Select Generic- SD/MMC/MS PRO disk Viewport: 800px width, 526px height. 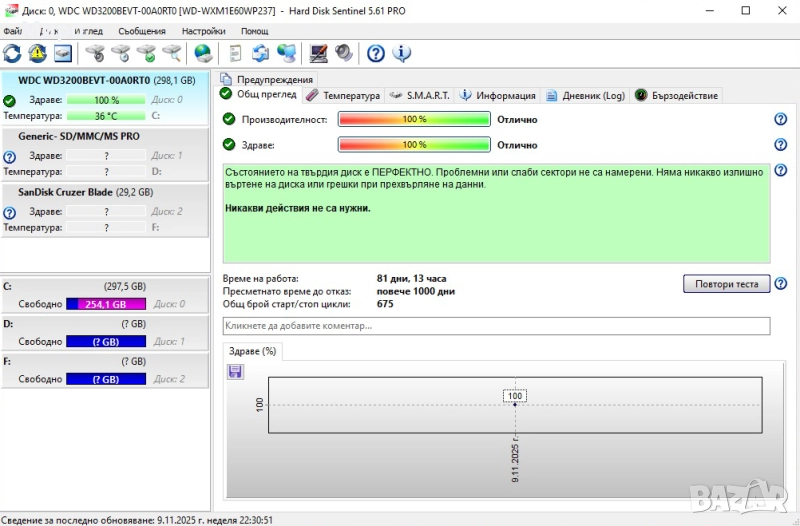[x=79, y=136]
